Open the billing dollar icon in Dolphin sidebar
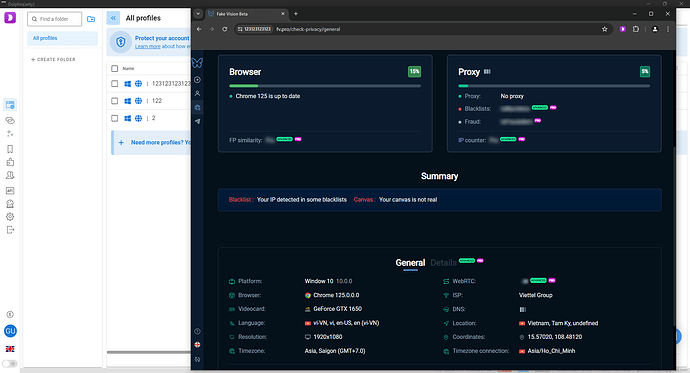The width and height of the screenshot is (690, 373). point(10,314)
